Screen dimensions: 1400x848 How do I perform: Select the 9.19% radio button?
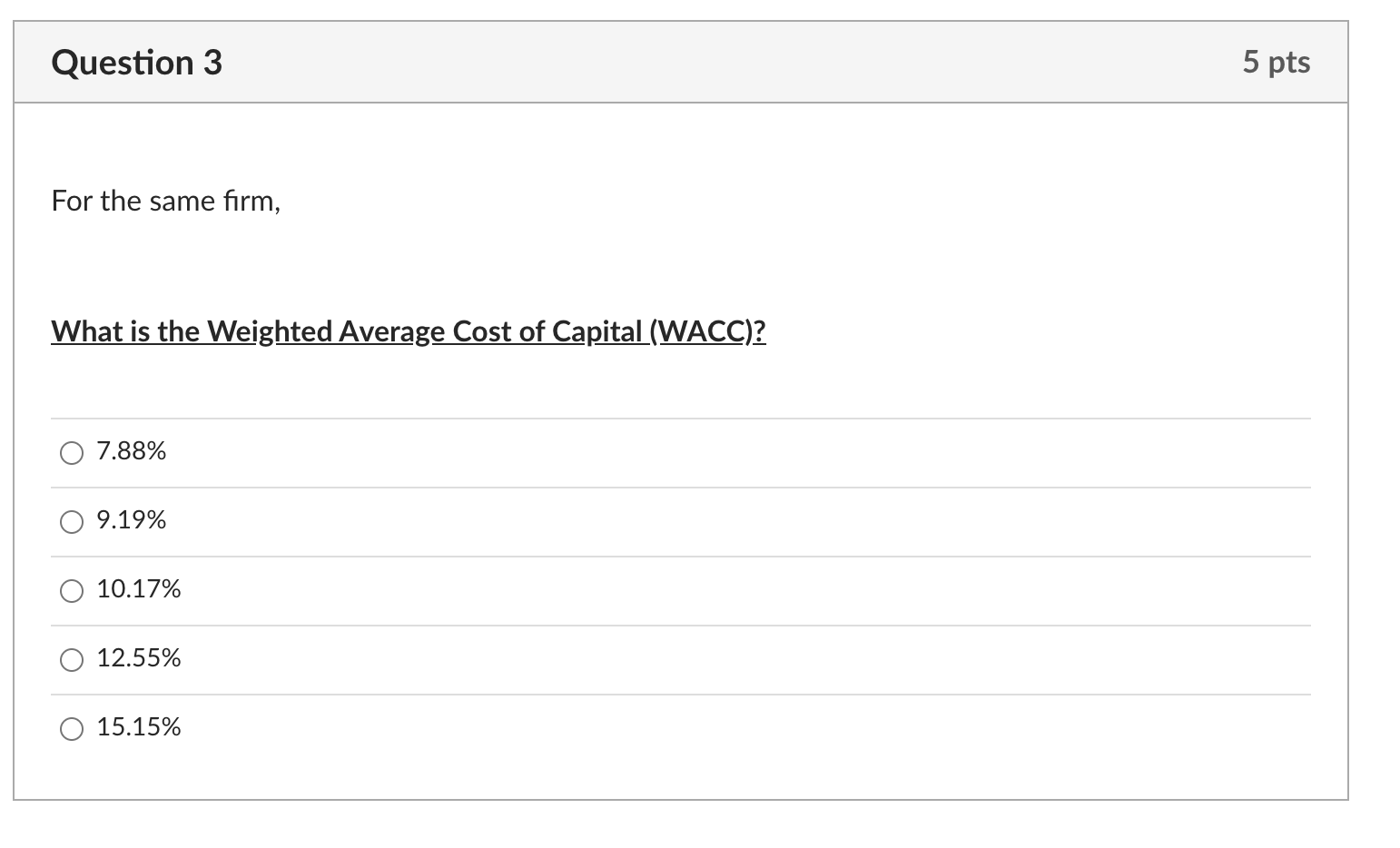(71, 521)
